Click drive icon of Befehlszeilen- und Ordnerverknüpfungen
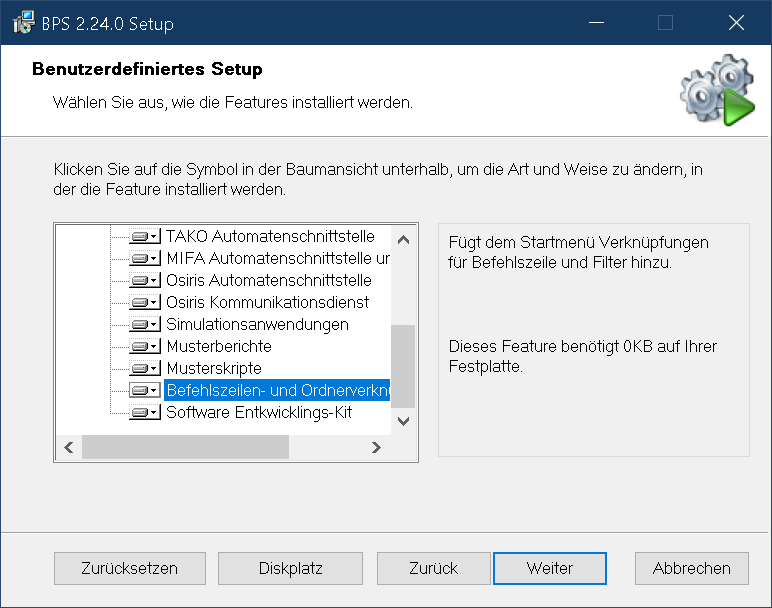This screenshot has height=608, width=772. (x=145, y=391)
